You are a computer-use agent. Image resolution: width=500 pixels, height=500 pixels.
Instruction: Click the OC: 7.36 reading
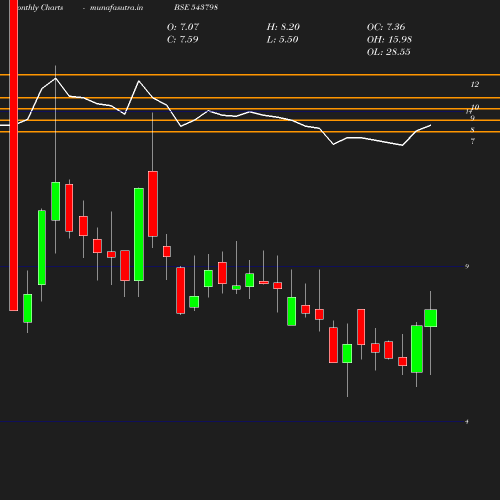[x=386, y=27]
